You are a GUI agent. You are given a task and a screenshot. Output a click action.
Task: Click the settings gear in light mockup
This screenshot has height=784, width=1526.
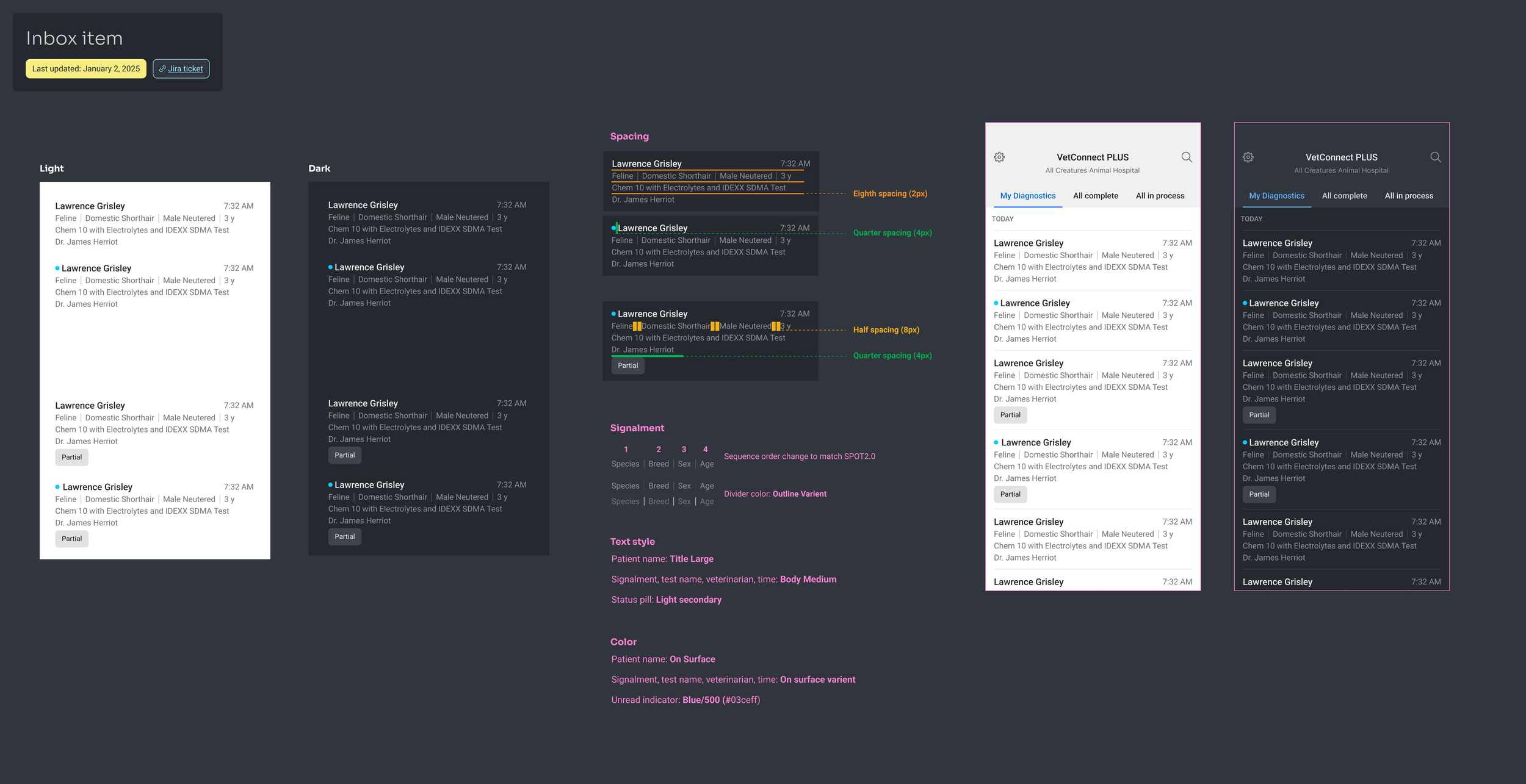pyautogui.click(x=999, y=157)
